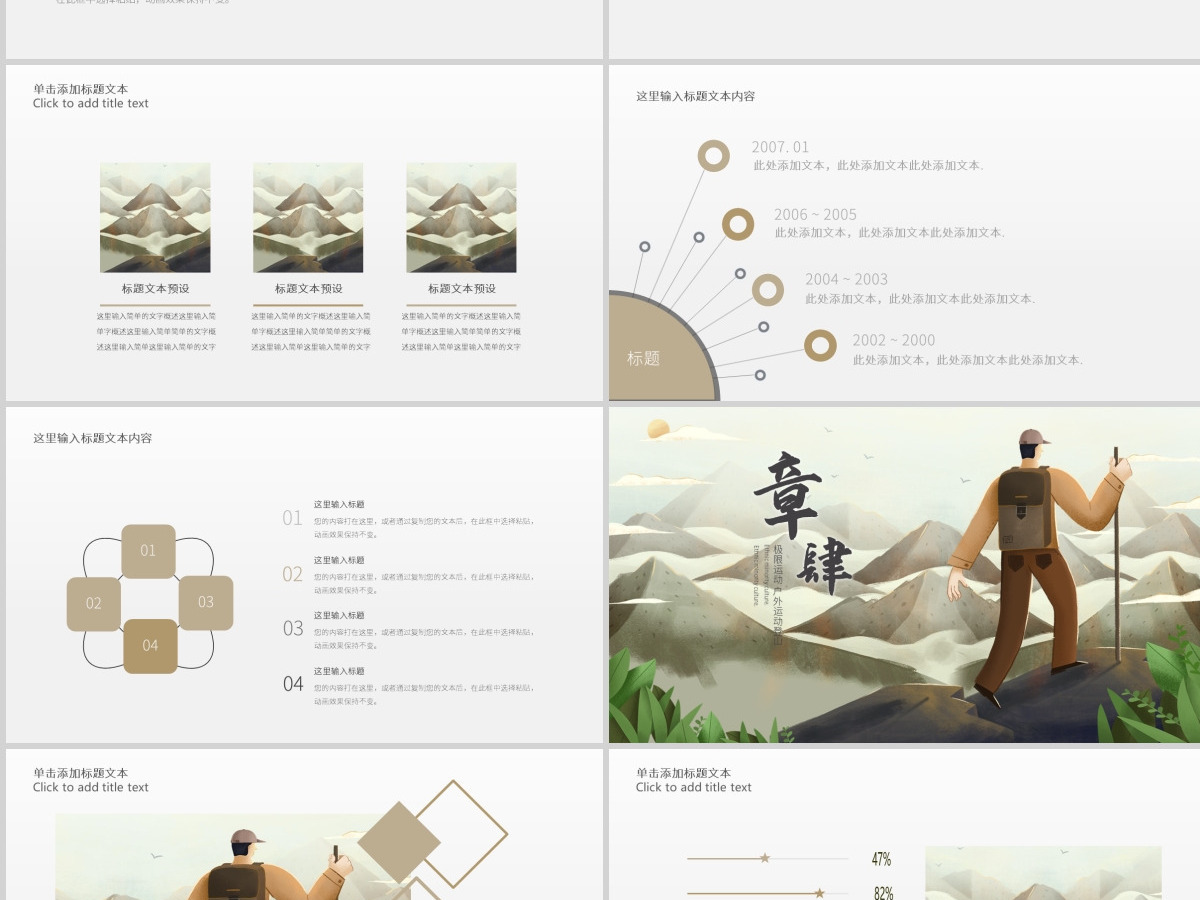Select the 2004 ~ 2003 date text
Viewport: 1200px width, 900px height.
pyautogui.click(x=846, y=279)
